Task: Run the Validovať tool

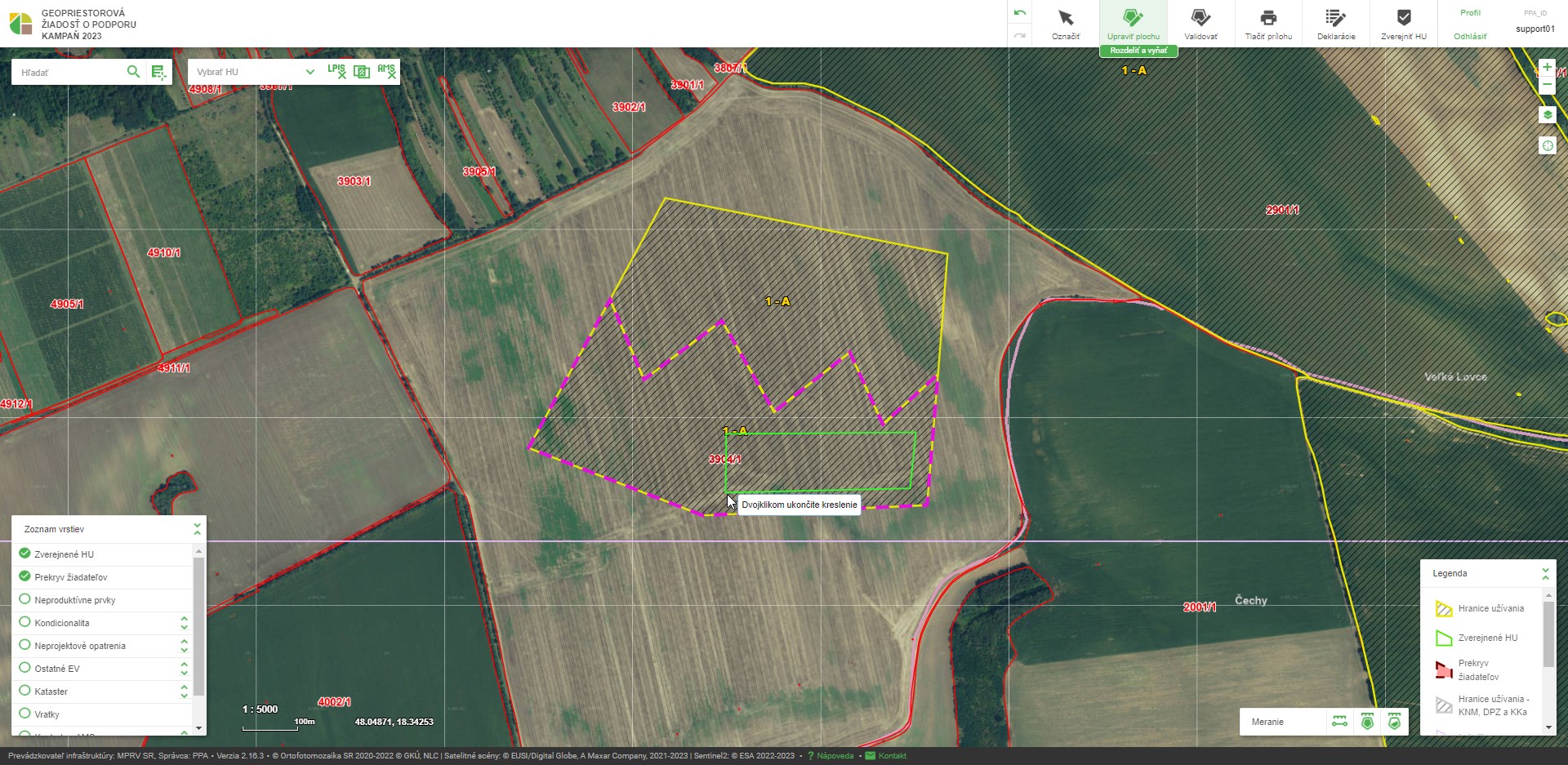Action: click(1200, 24)
